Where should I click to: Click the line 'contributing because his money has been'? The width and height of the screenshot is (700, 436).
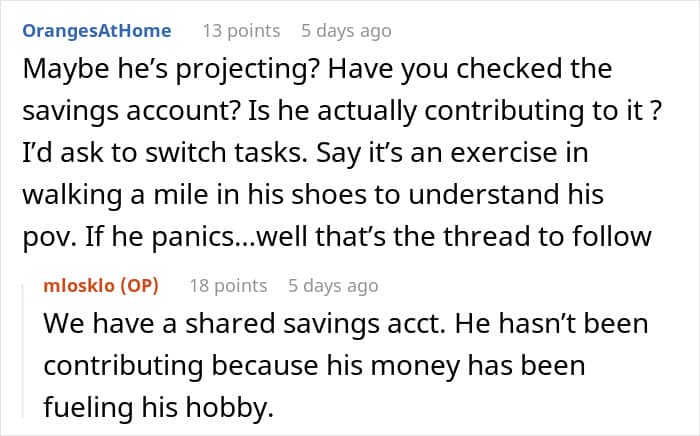pos(314,365)
